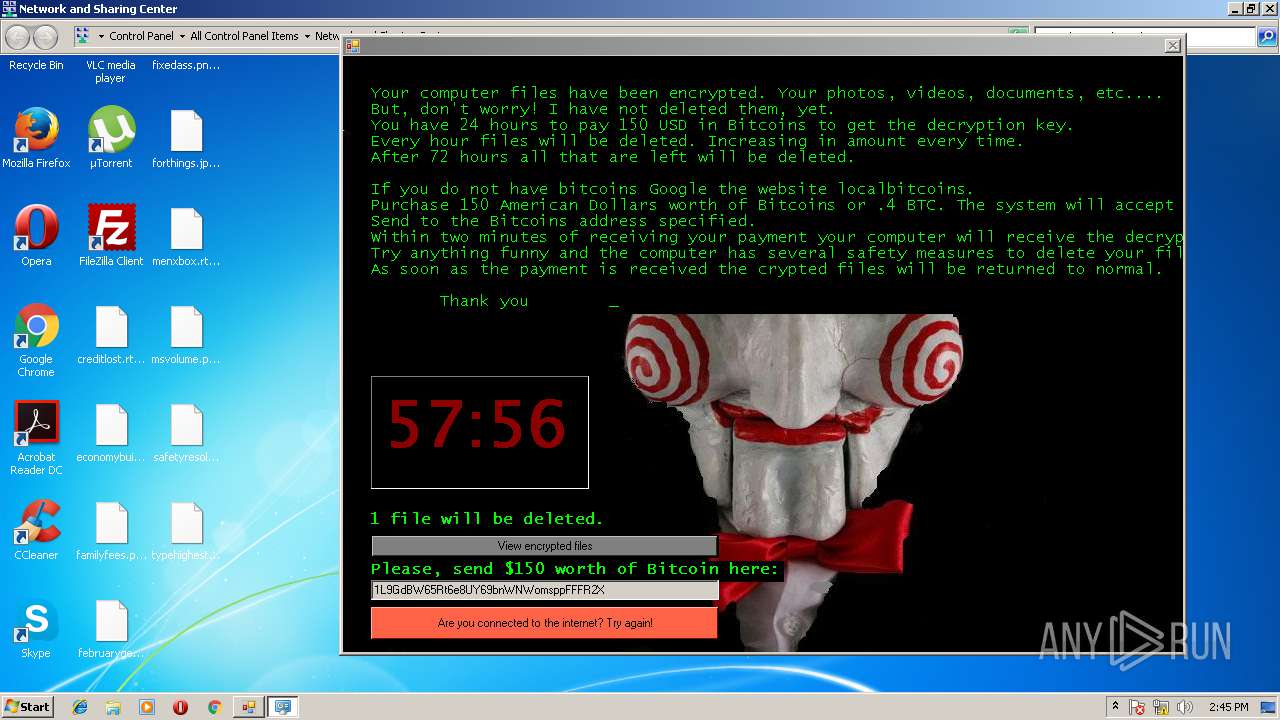Click the View encrypted files button
The height and width of the screenshot is (720, 1280).
pyautogui.click(x=544, y=546)
